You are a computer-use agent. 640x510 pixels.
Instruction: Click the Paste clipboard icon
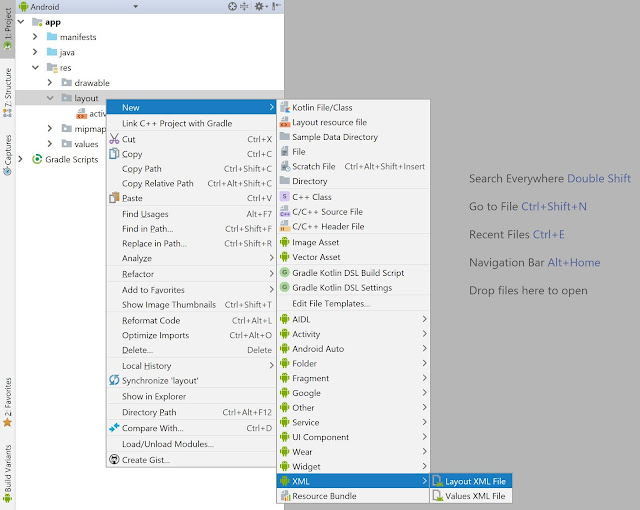[114, 198]
